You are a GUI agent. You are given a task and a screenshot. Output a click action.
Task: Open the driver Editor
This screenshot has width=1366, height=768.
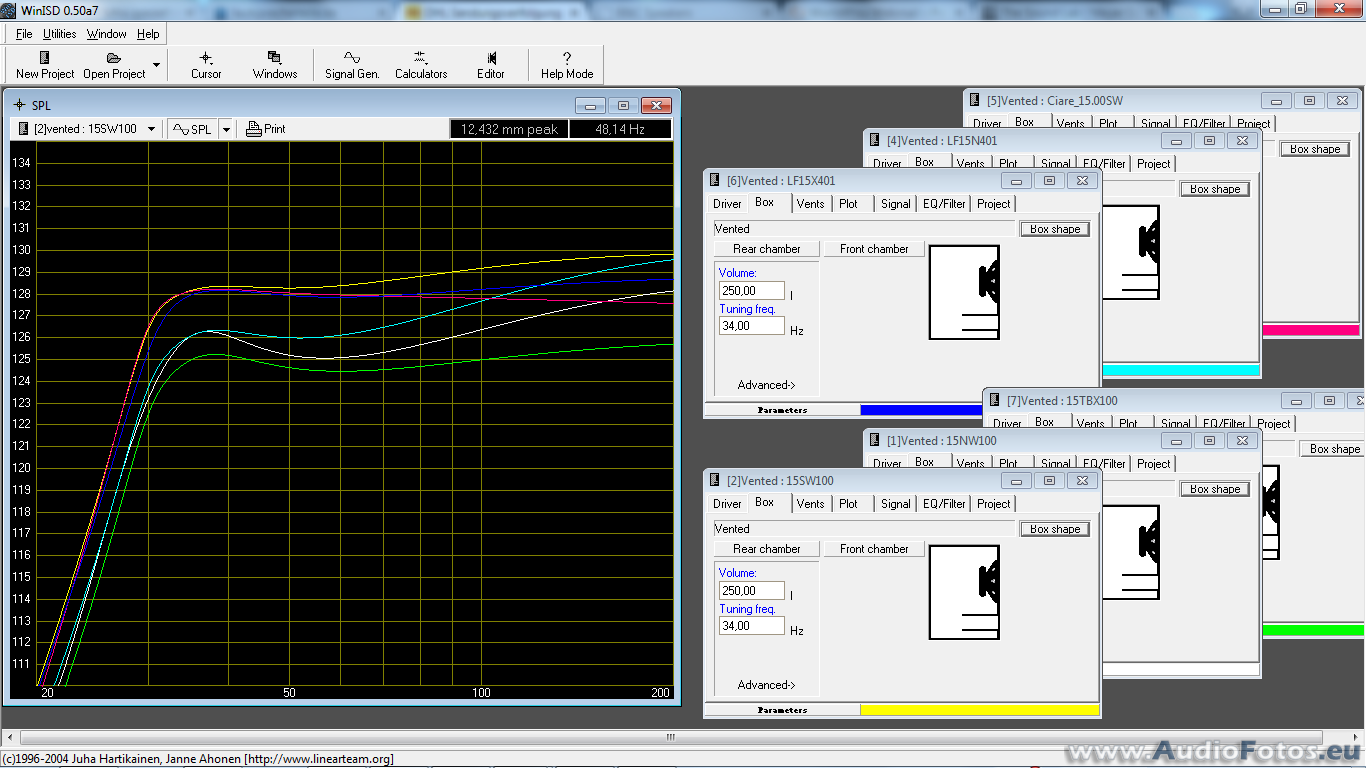click(x=491, y=65)
